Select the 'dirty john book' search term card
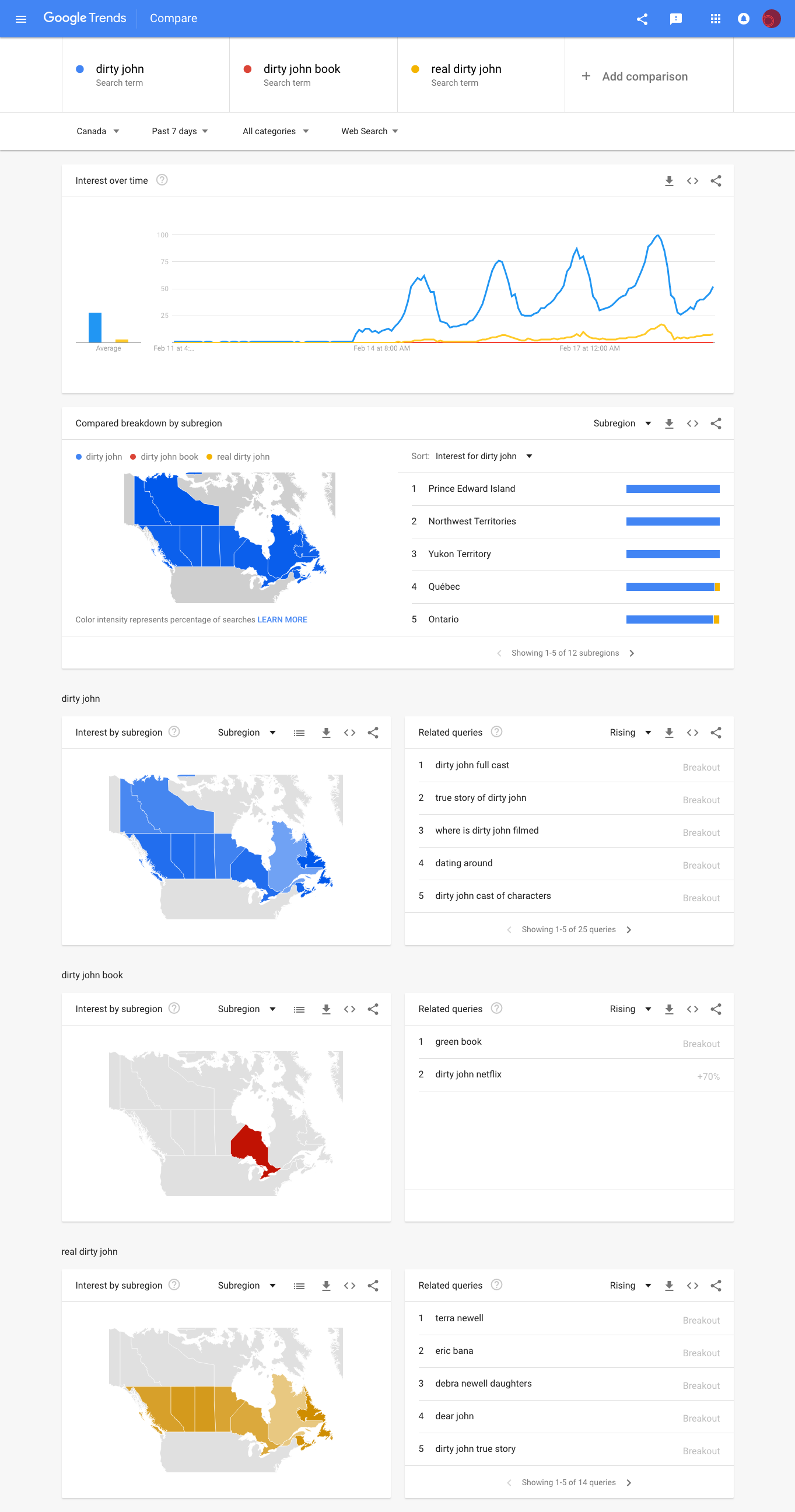Viewport: 795px width, 1512px height. click(x=313, y=75)
